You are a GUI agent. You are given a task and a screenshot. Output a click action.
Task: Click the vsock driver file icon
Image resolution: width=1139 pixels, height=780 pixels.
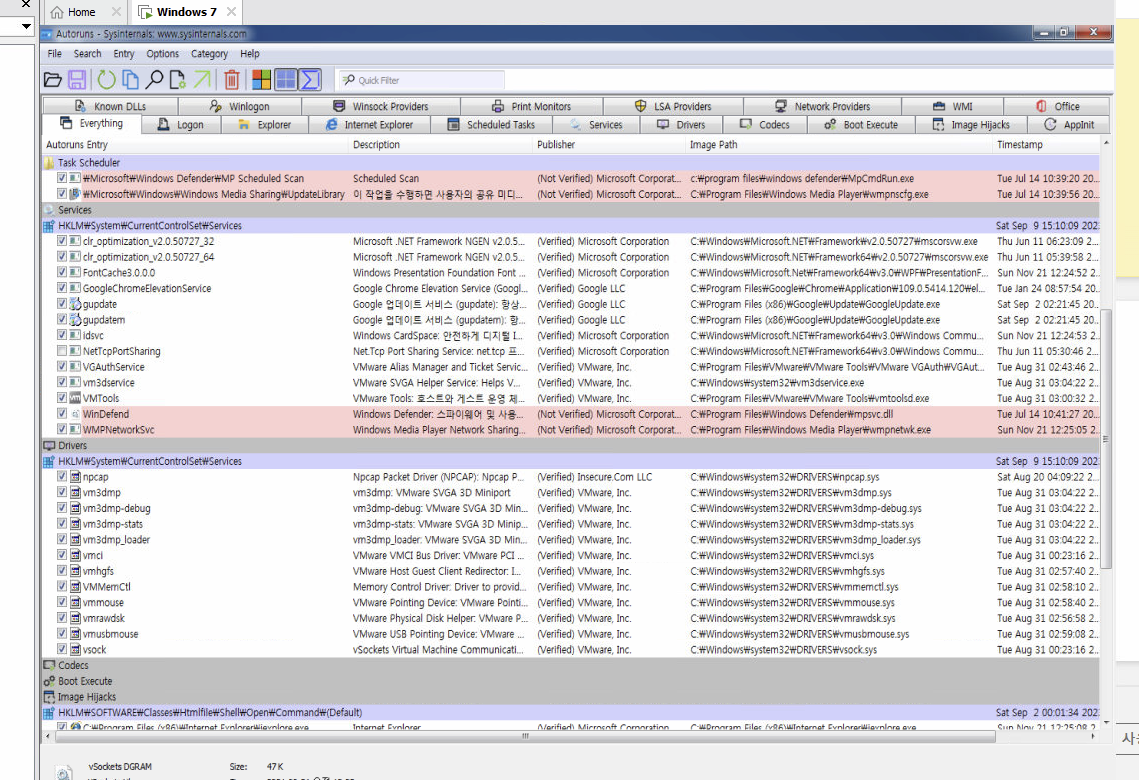(x=75, y=649)
